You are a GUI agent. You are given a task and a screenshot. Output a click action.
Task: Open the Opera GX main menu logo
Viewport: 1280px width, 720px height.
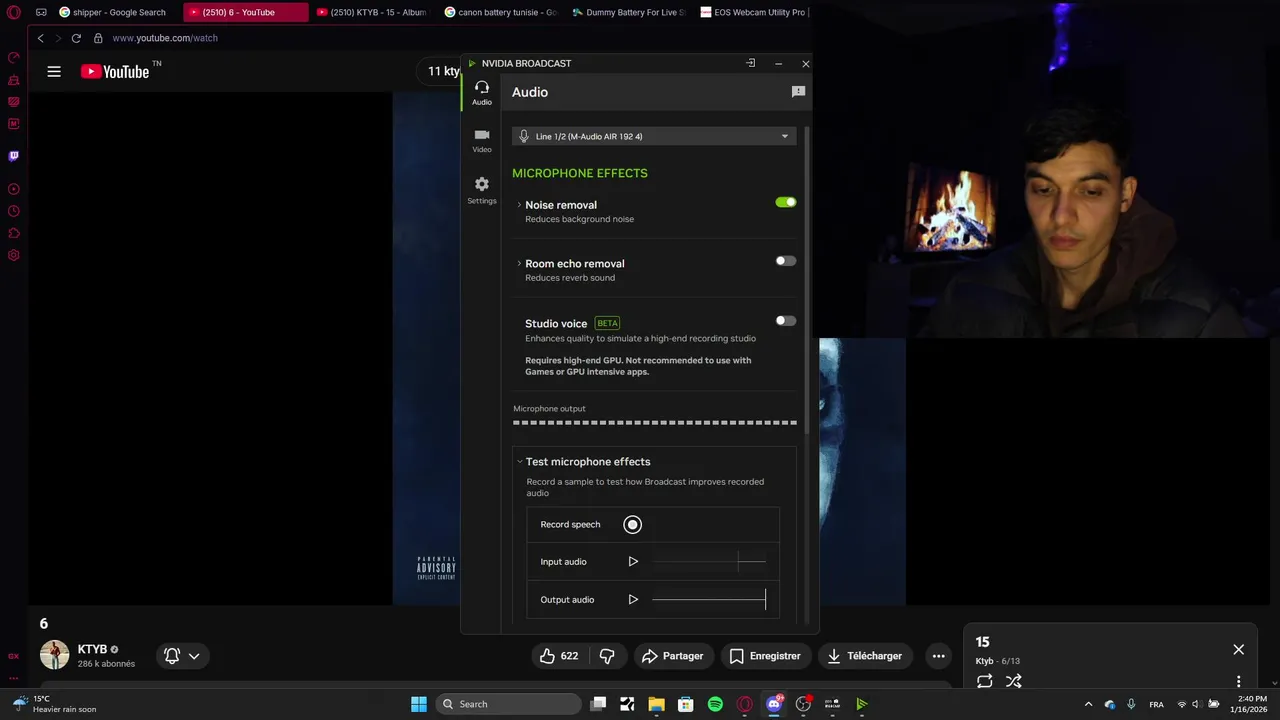(14, 13)
